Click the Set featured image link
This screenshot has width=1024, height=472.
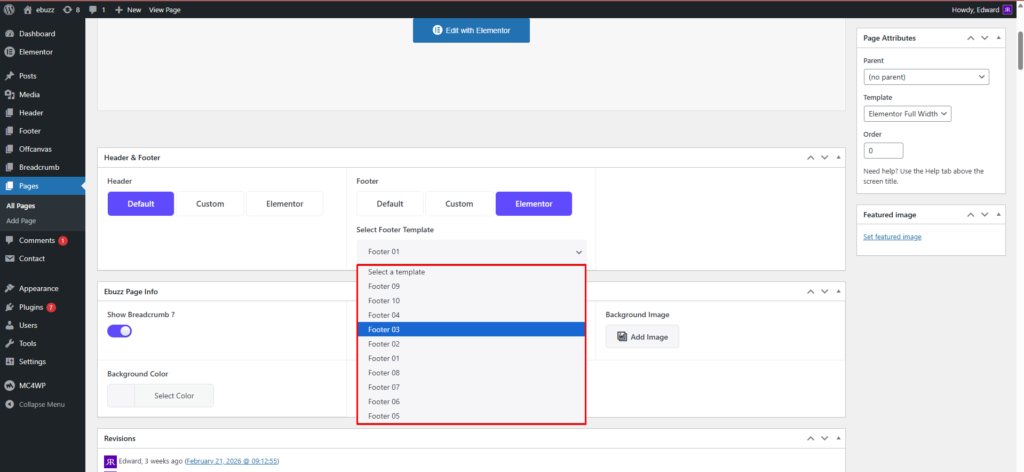[892, 237]
